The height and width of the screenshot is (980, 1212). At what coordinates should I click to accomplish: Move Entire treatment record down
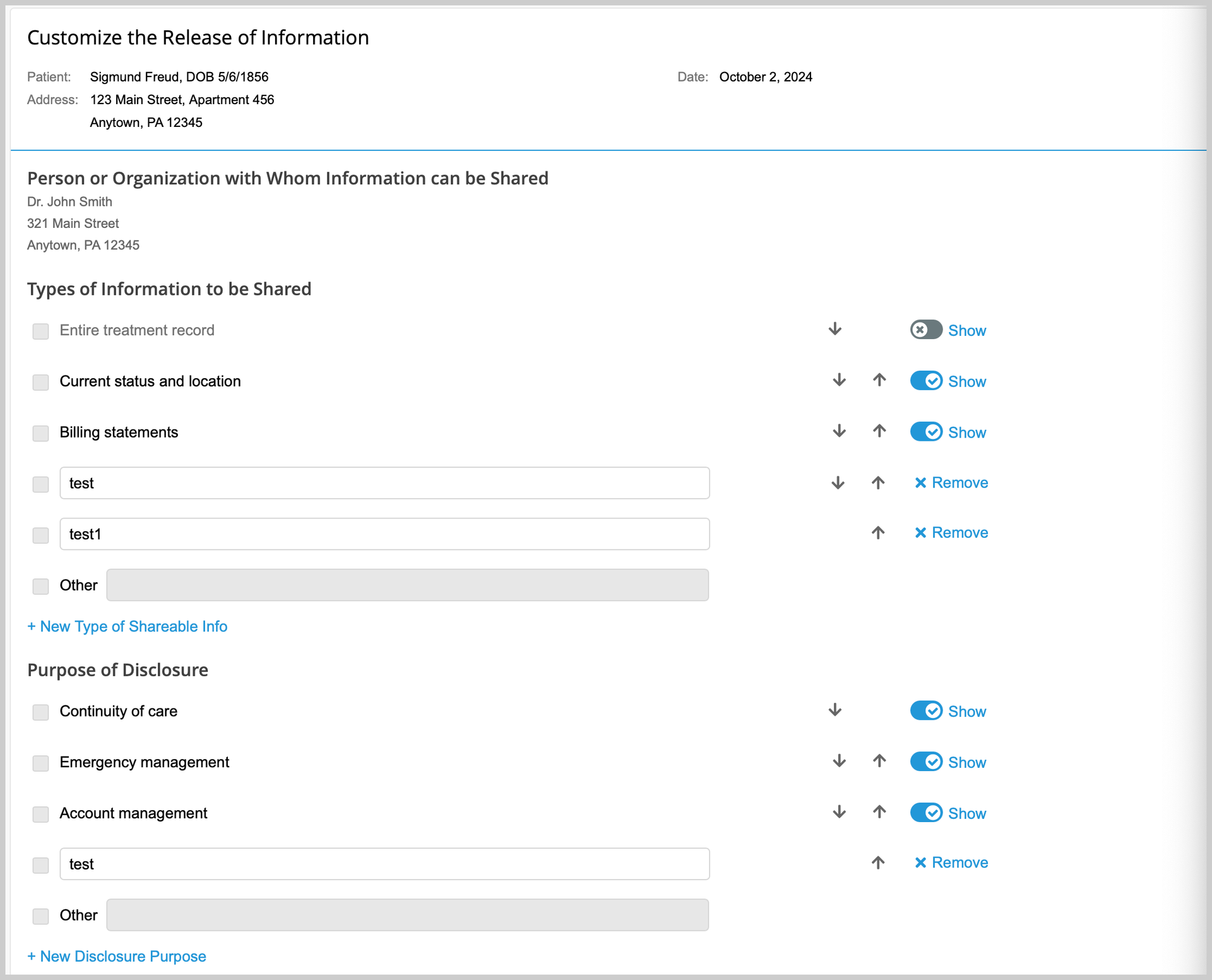click(835, 329)
